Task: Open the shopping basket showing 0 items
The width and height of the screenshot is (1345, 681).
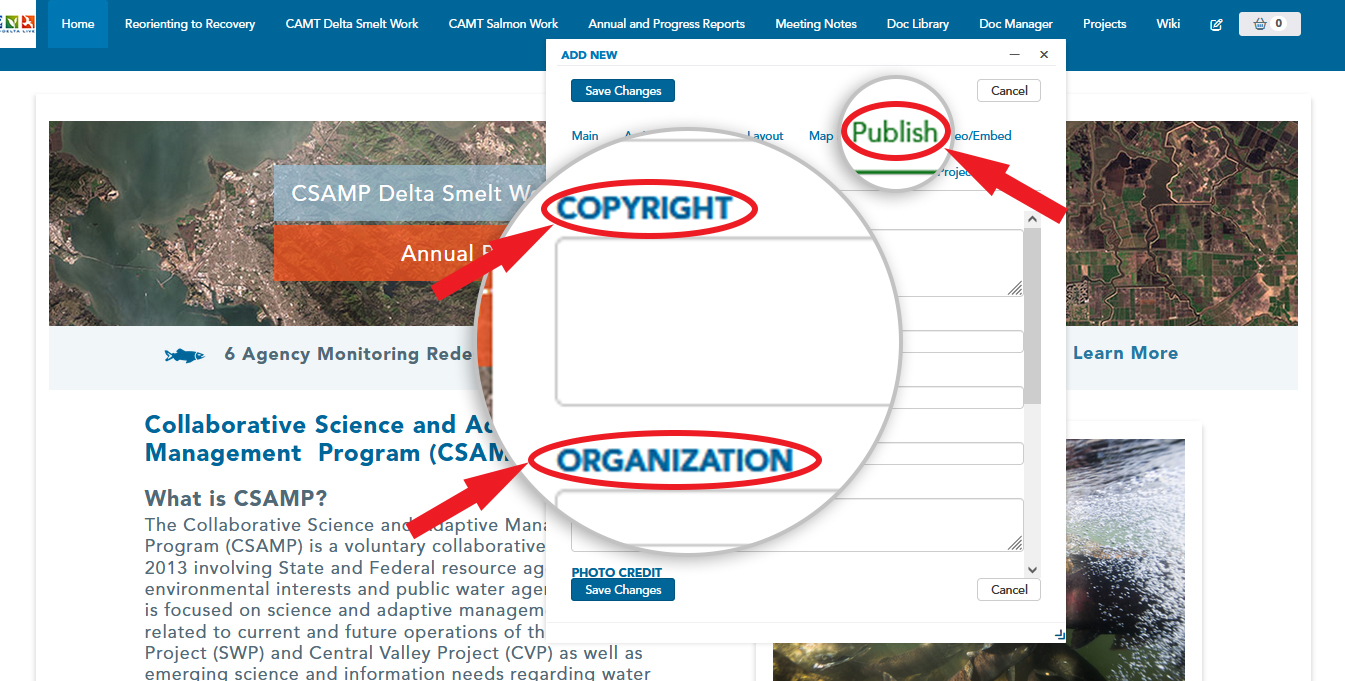Action: pyautogui.click(x=1269, y=24)
